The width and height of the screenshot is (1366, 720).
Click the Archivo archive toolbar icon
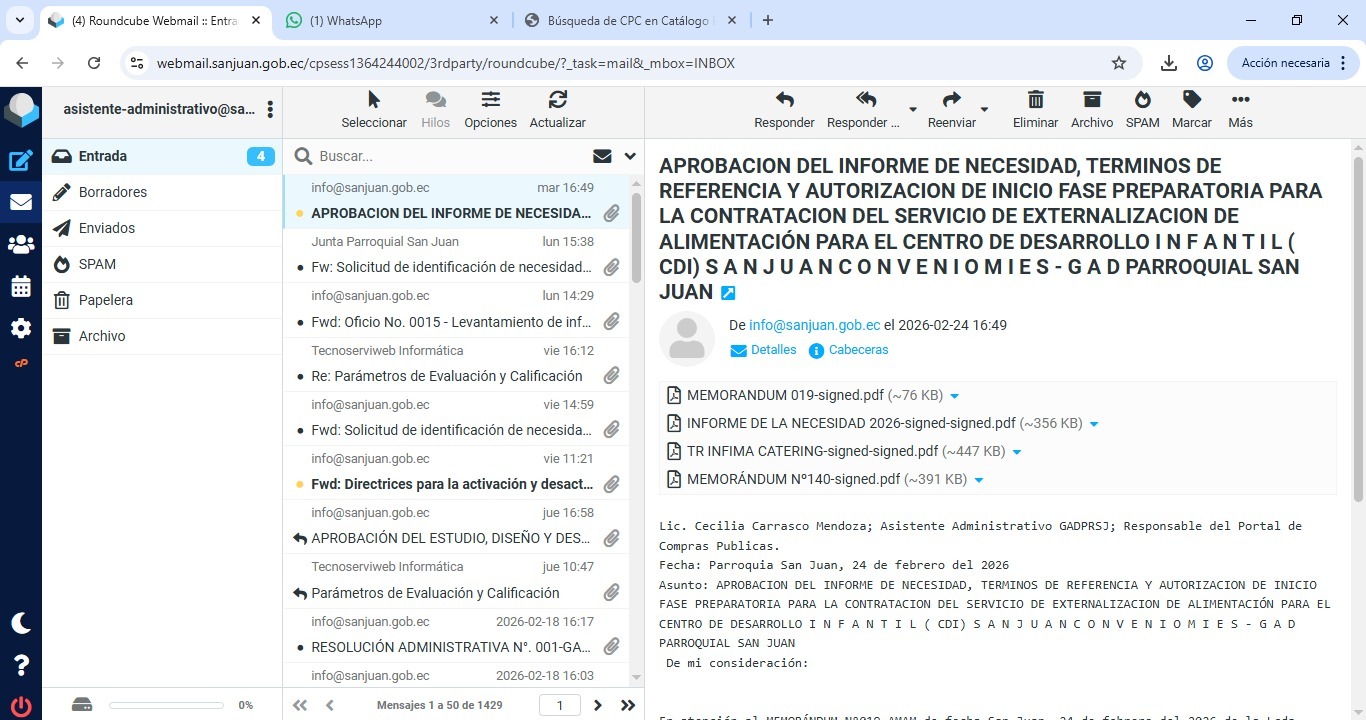pos(1092,100)
